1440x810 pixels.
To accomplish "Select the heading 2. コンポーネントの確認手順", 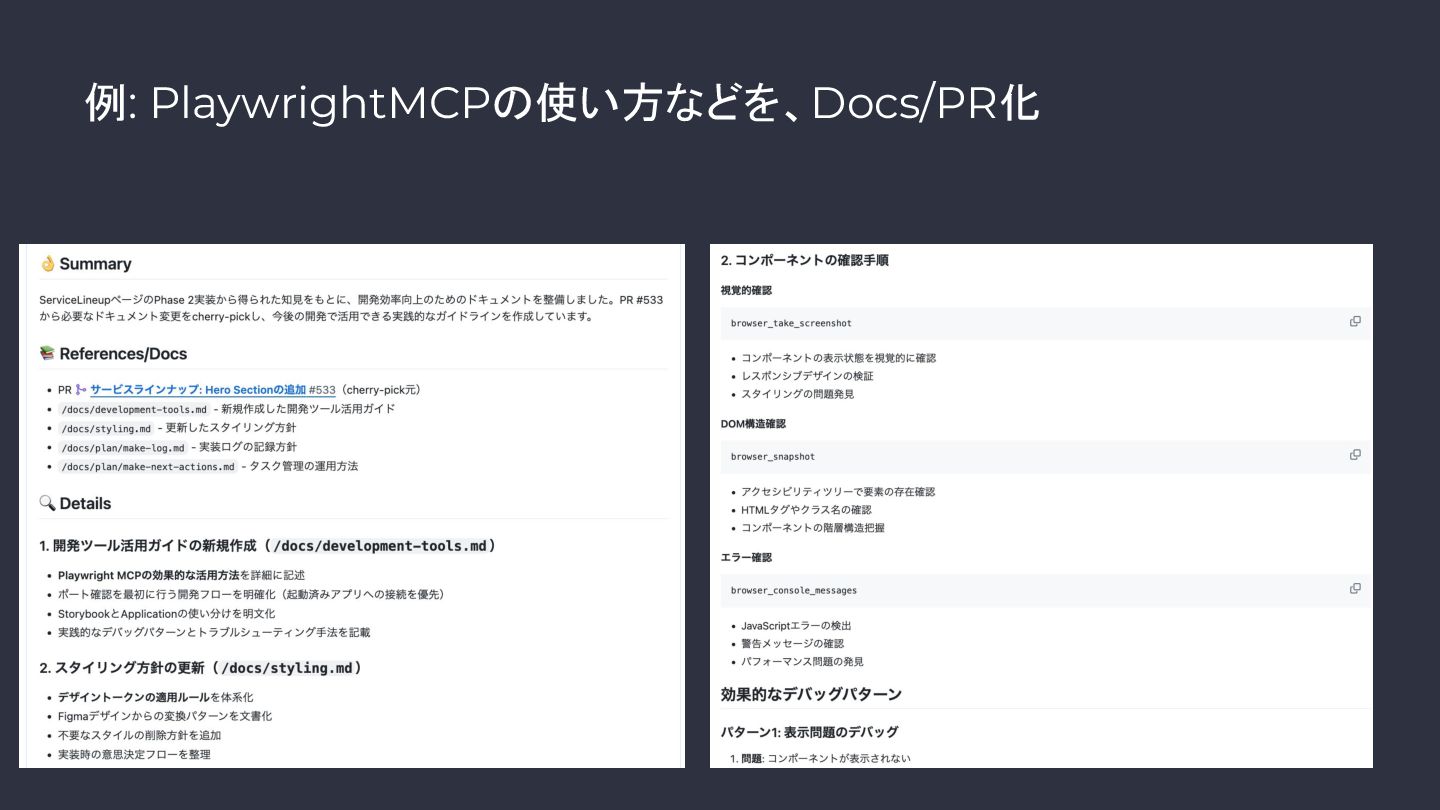I will pyautogui.click(x=805, y=260).
